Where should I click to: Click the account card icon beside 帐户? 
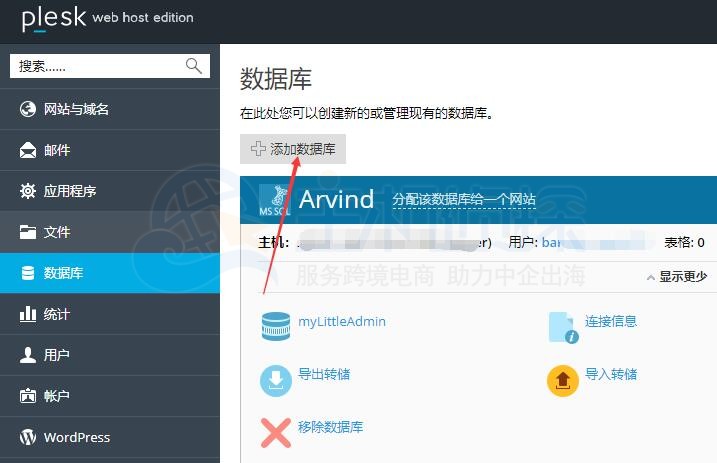tap(28, 396)
